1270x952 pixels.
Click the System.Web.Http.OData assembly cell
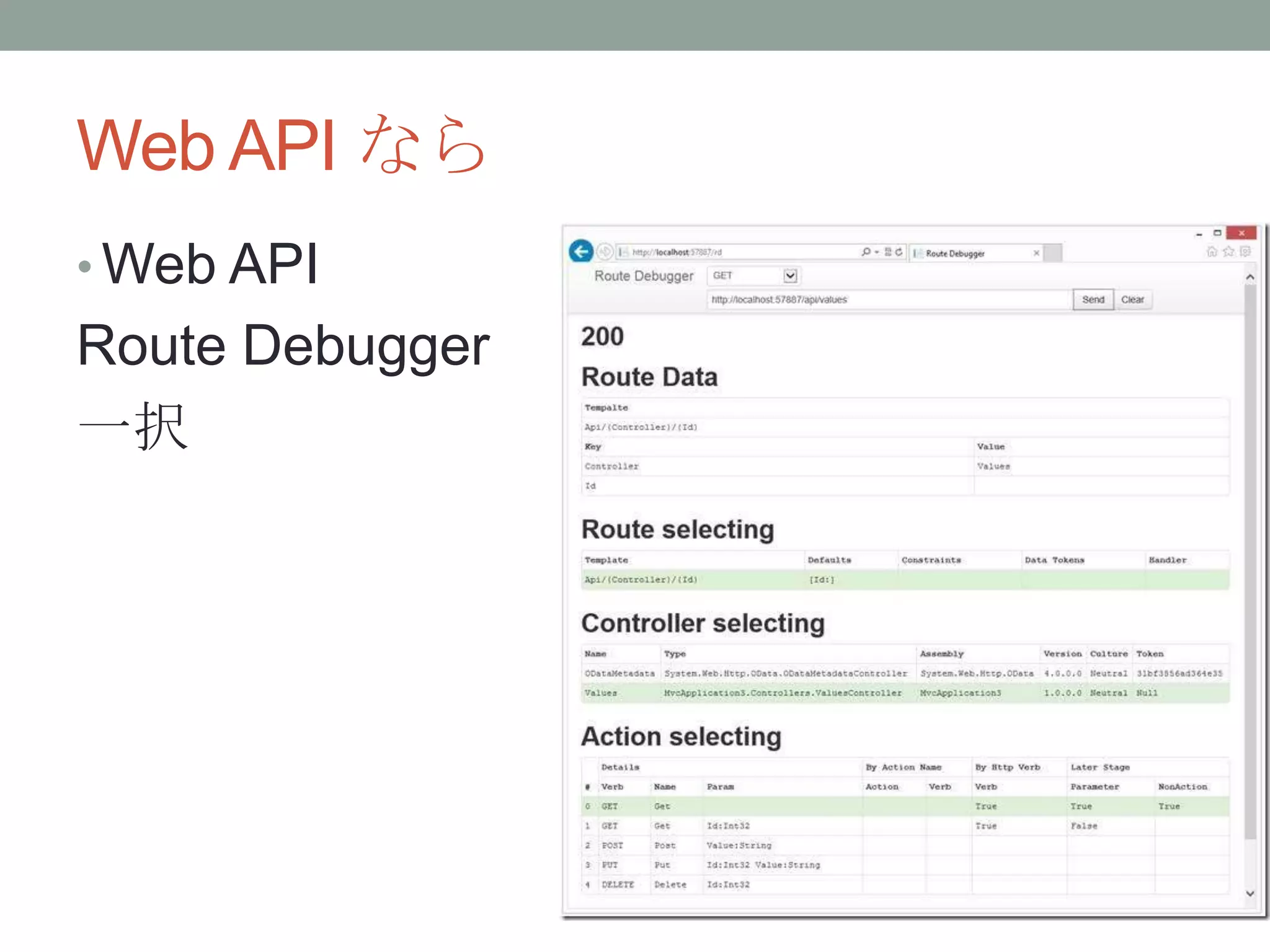point(977,673)
